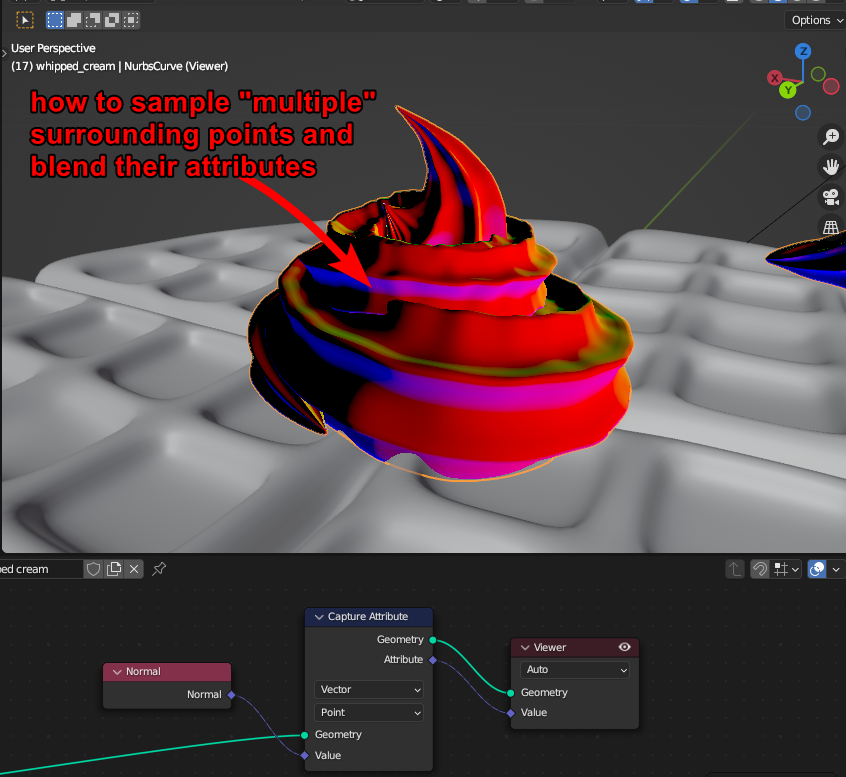Click Viewer node Value input socket
Screen dimensions: 846x777
pos(511,713)
